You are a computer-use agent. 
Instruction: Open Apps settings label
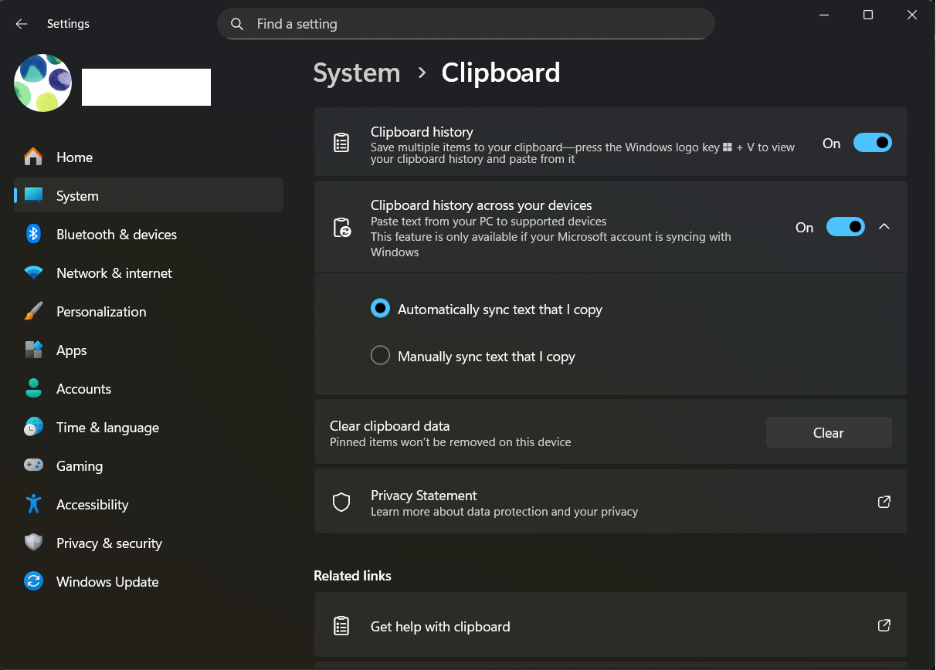tap(72, 351)
